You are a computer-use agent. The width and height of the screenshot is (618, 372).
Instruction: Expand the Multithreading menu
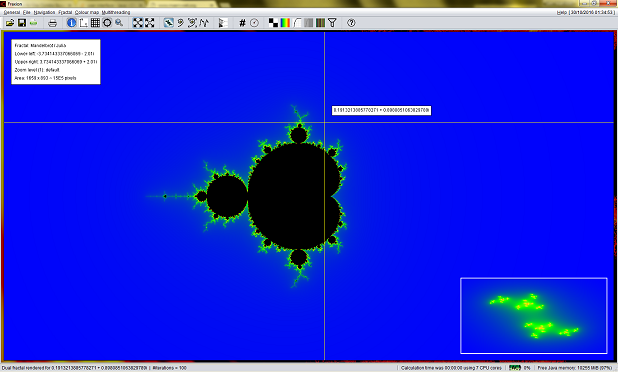tap(116, 13)
